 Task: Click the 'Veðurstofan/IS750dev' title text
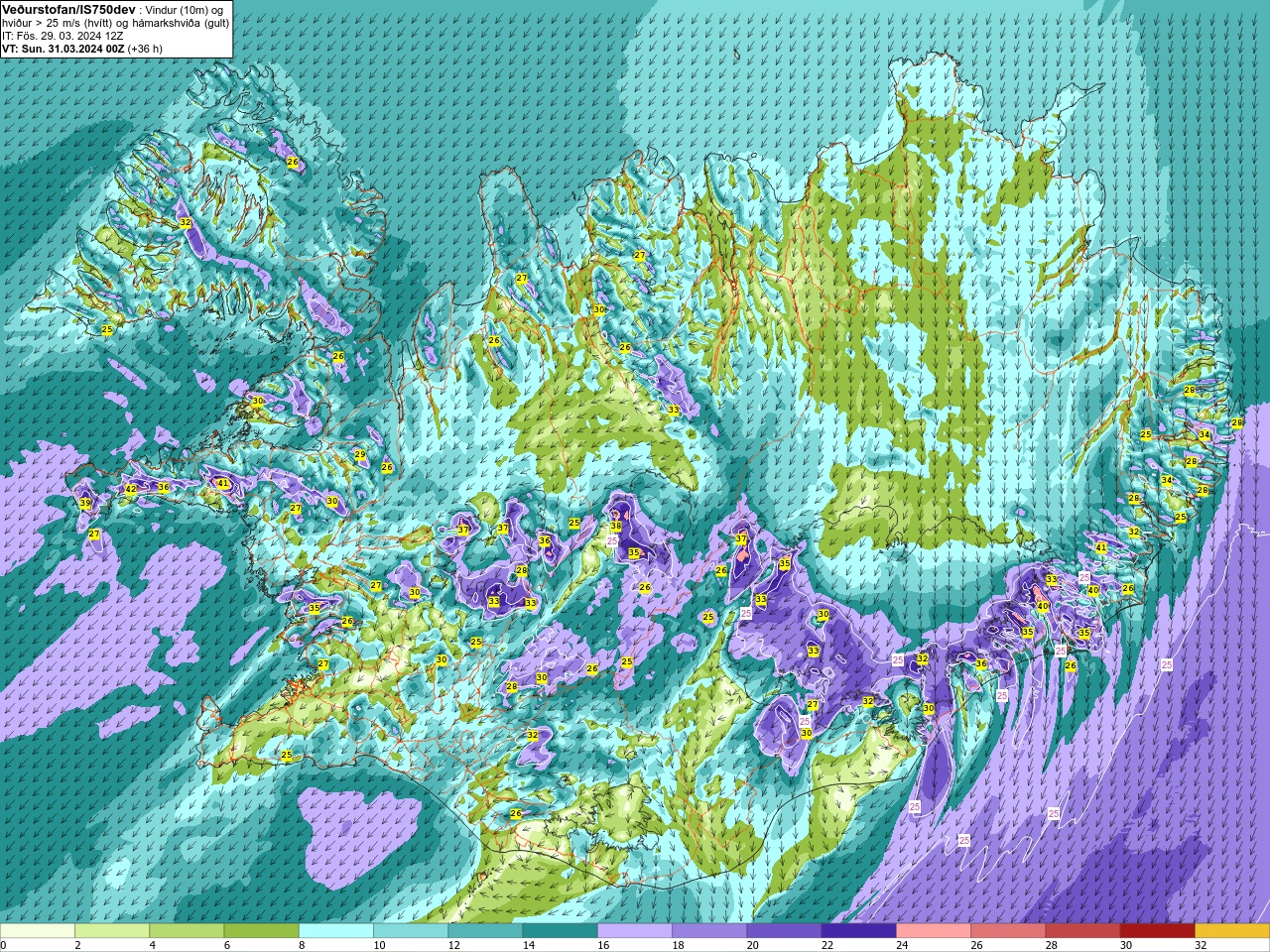point(69,9)
